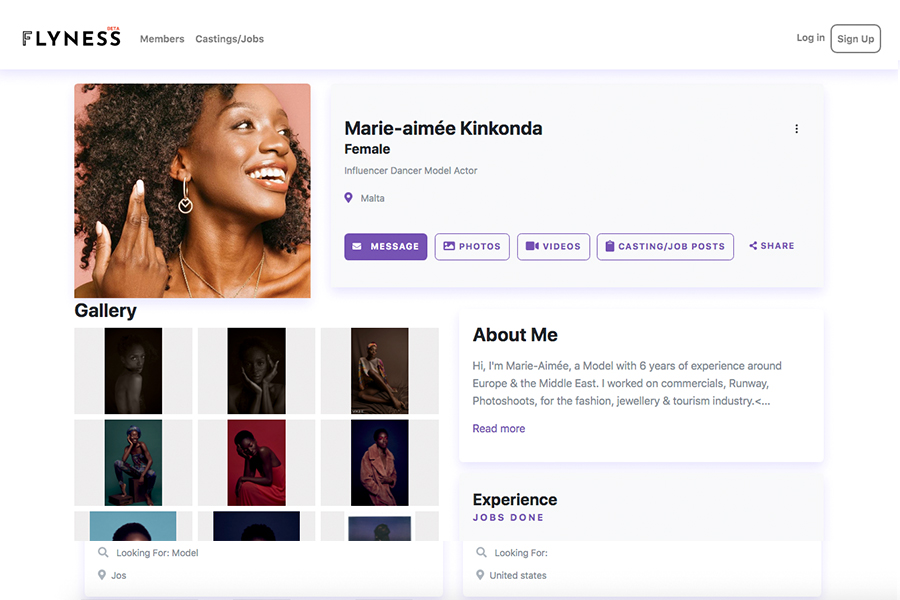View Casting/Job Posts
Viewport: 900px width, 600px height.
click(665, 246)
